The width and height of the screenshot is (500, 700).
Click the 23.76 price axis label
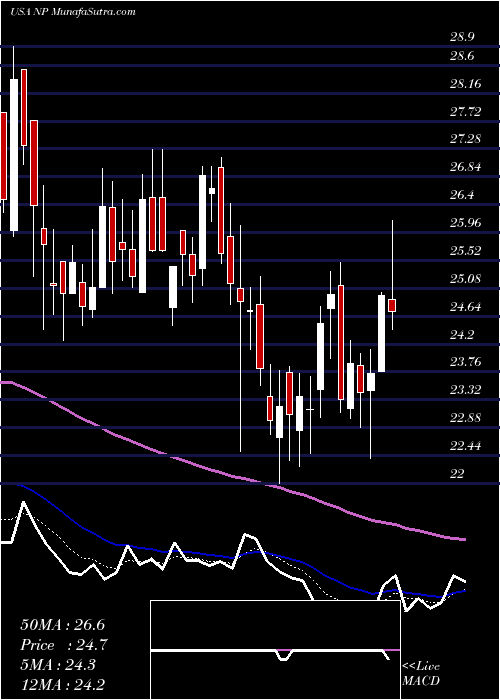(x=465, y=362)
